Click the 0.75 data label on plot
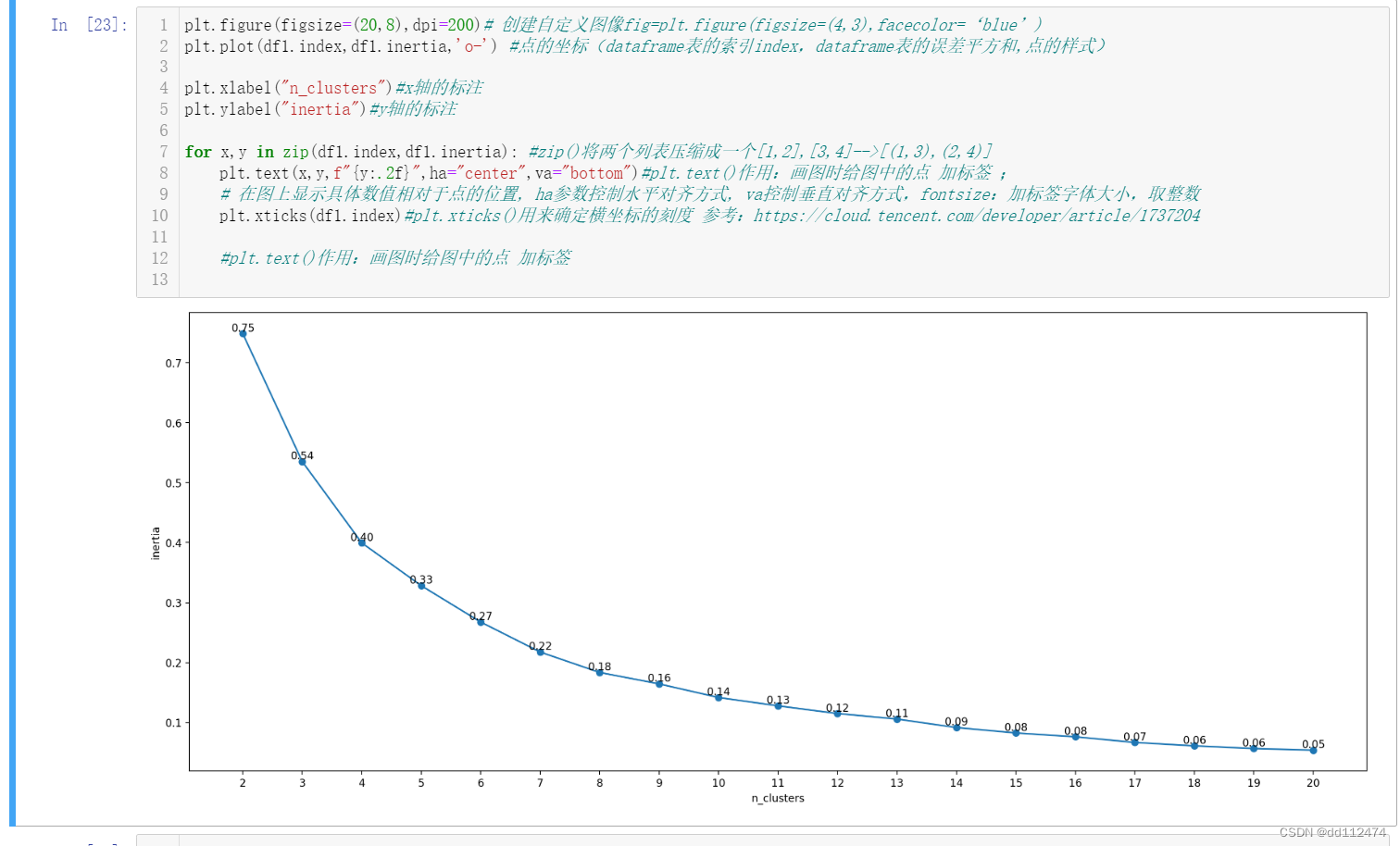This screenshot has height=846, width=1400. coord(243,328)
